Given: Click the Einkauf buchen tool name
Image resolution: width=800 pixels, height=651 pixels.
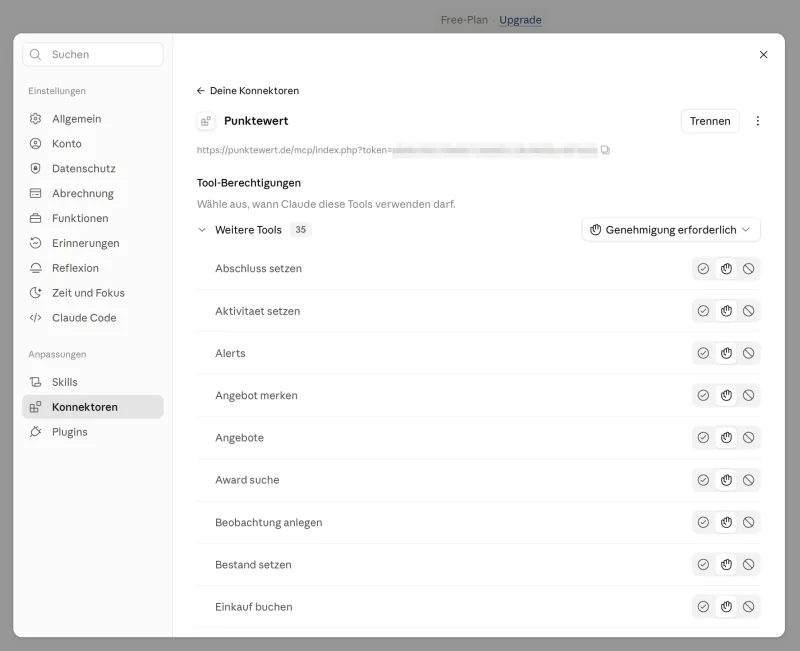Looking at the screenshot, I should pos(254,607).
